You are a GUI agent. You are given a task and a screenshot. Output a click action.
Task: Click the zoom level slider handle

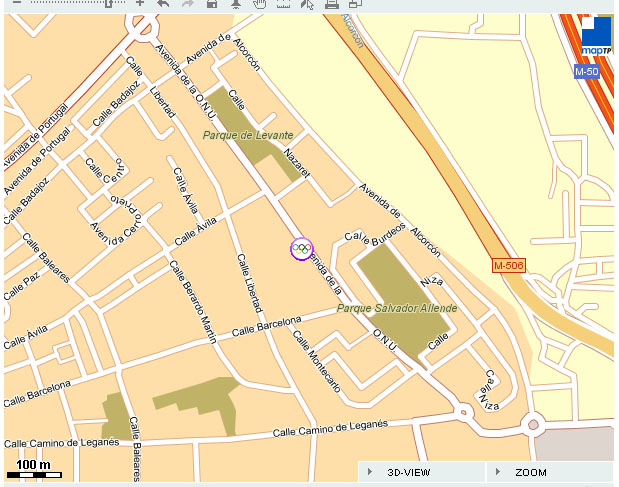108,3
